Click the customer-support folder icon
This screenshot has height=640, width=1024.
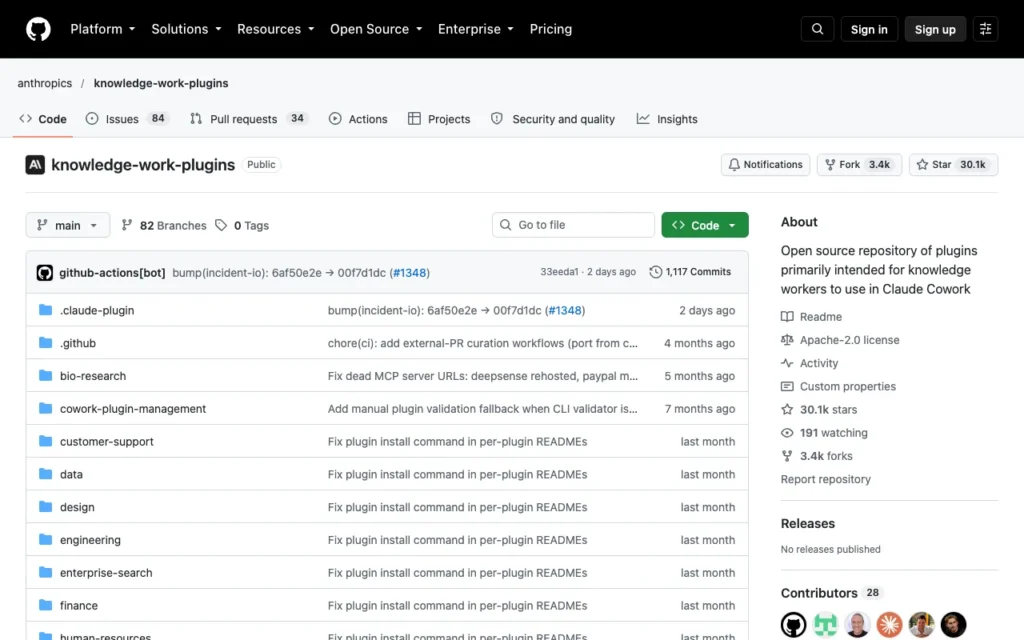[45, 441]
